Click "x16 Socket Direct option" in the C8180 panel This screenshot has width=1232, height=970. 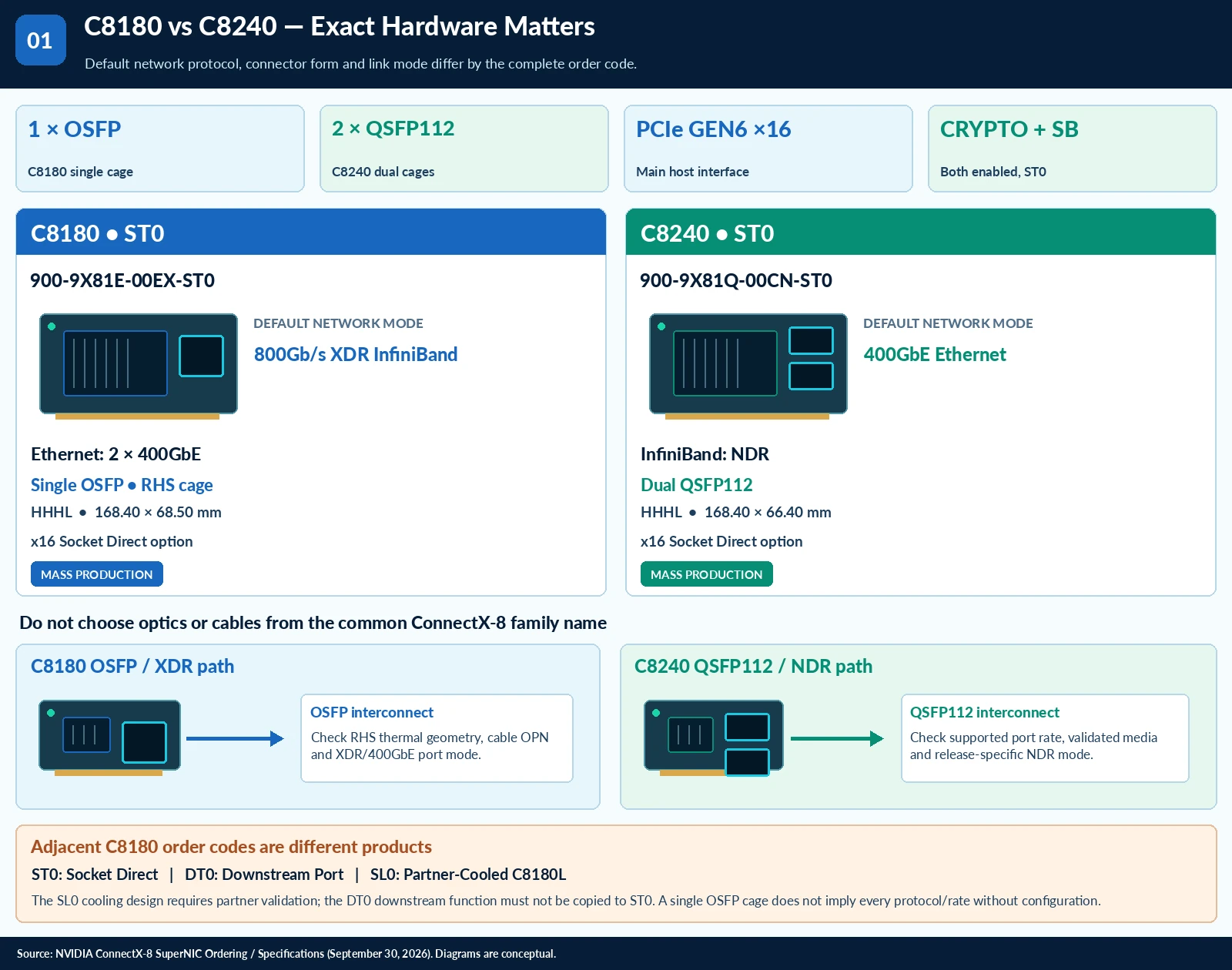112,541
